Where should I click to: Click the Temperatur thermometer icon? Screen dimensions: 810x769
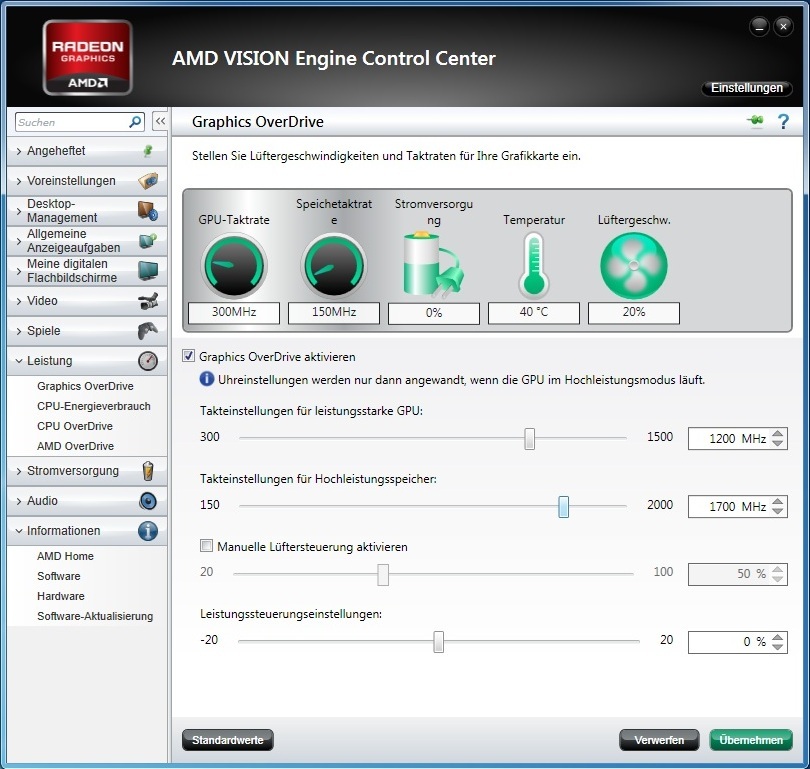pos(534,265)
